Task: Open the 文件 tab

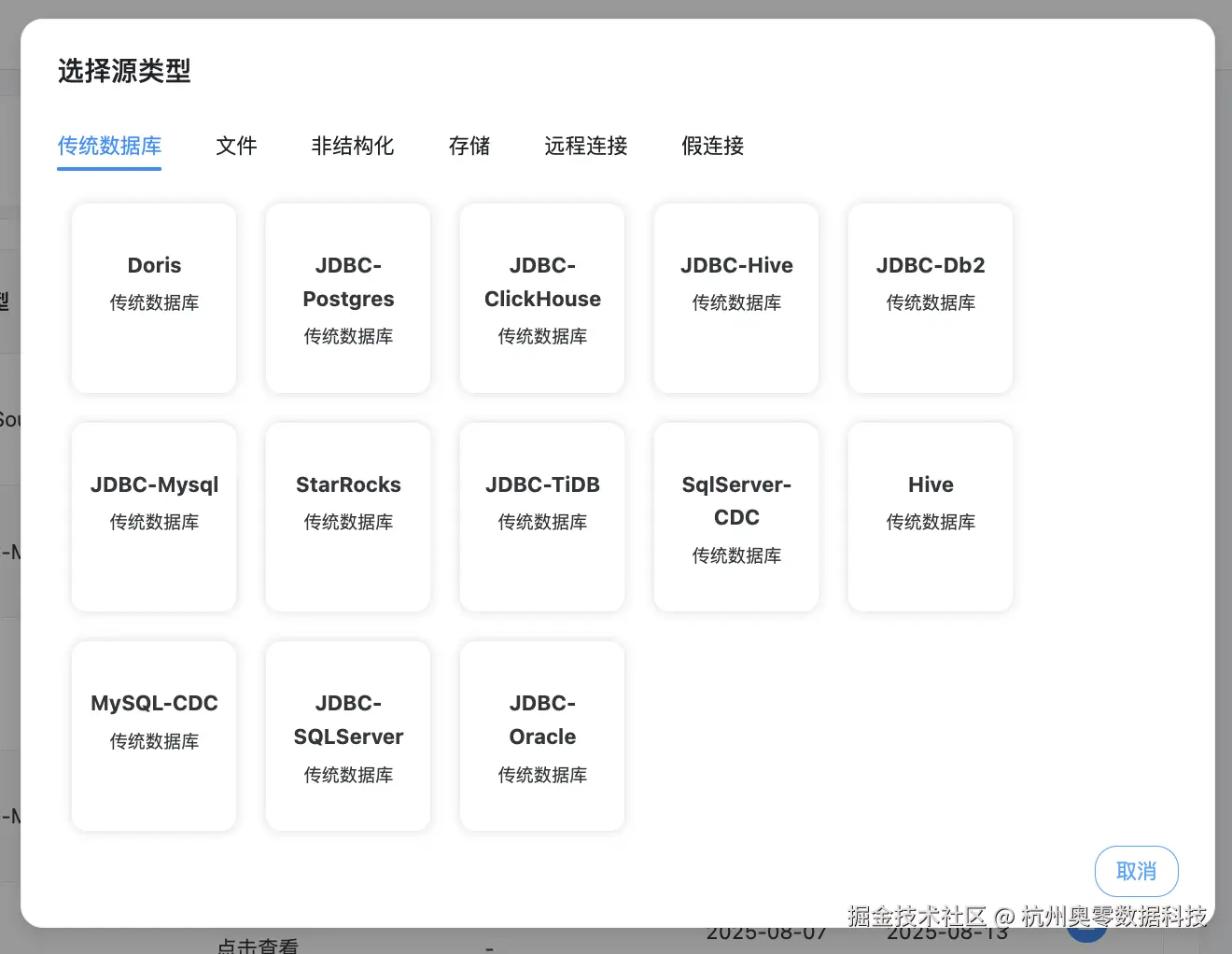Action: point(236,146)
